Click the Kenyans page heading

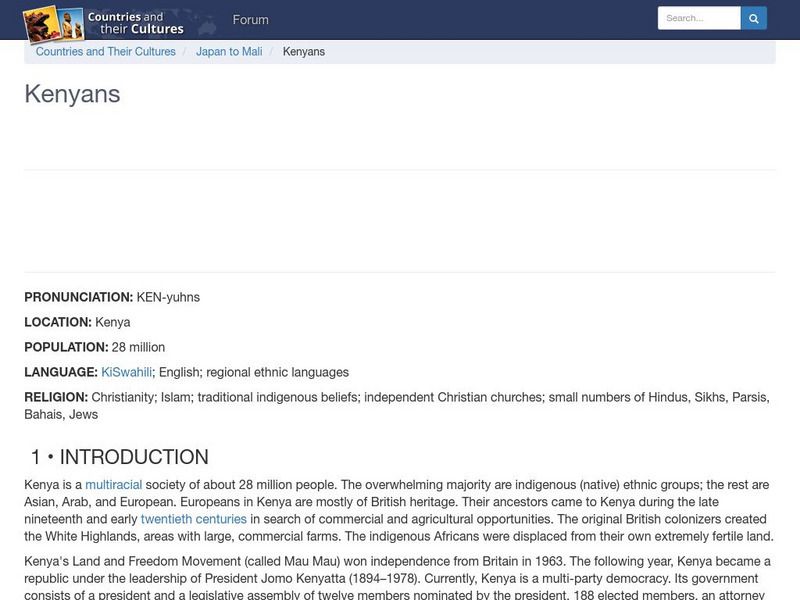click(x=72, y=94)
